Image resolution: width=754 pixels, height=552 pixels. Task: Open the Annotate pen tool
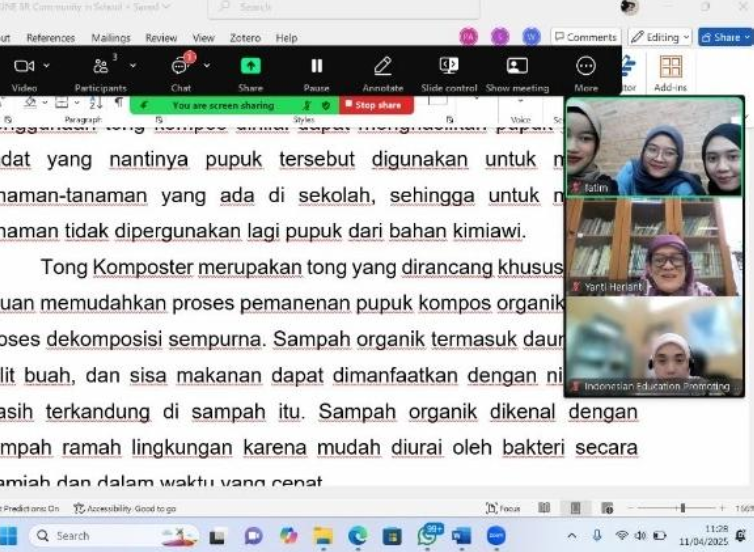tap(383, 67)
